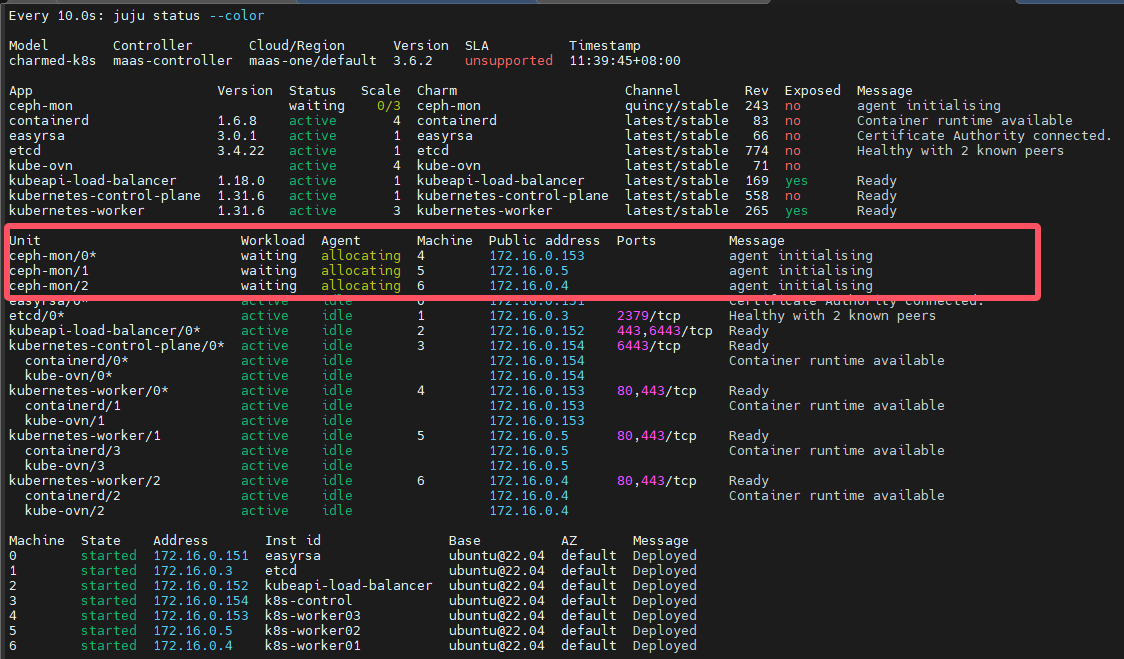Select unit name 'etcd/0*'

tap(37, 316)
